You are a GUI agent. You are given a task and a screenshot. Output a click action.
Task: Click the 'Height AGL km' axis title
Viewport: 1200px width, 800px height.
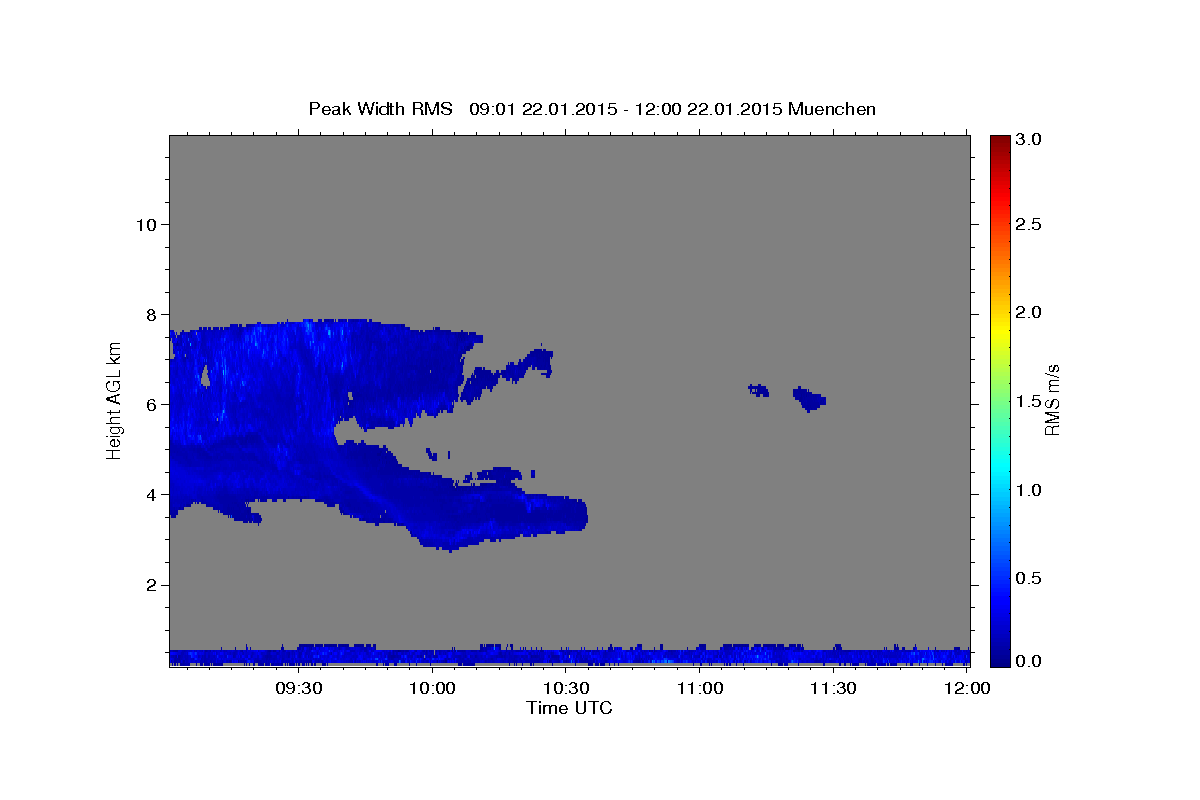(115, 400)
